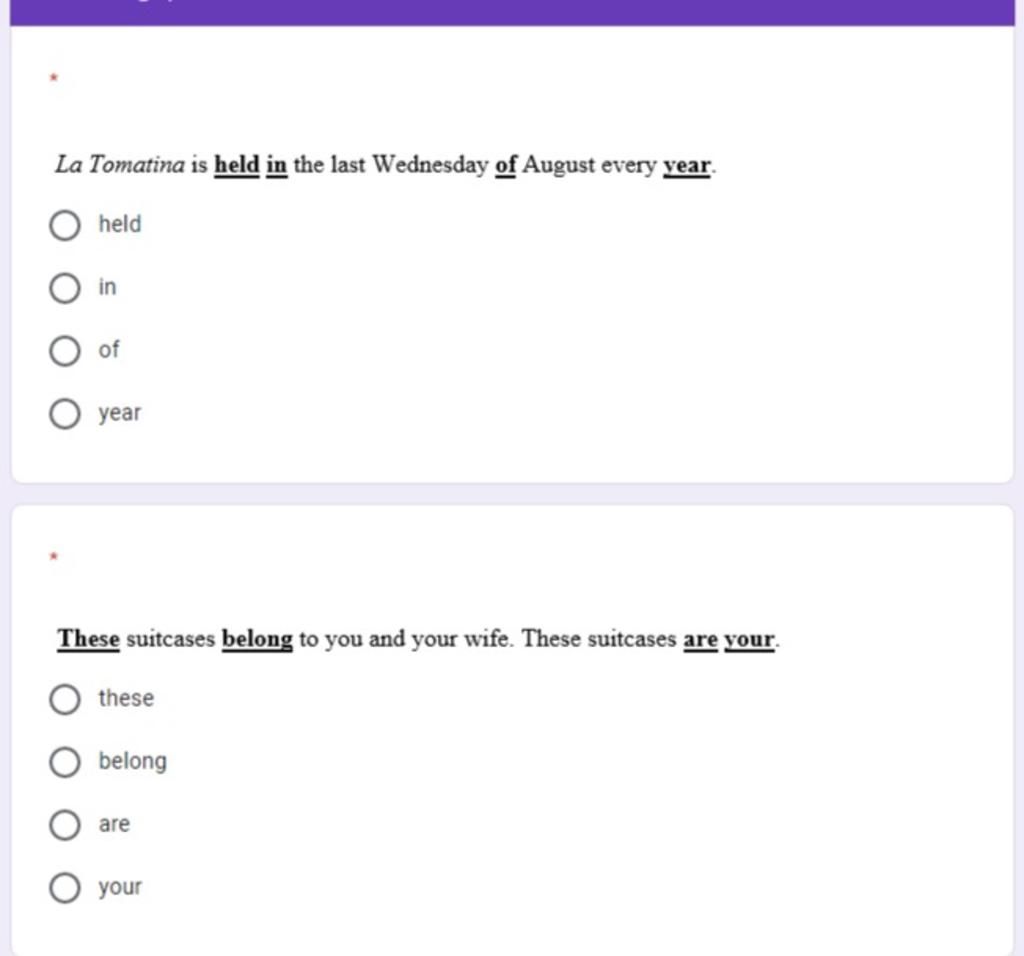Click the purple header bar at top
The image size is (1024, 956).
click(x=512, y=12)
